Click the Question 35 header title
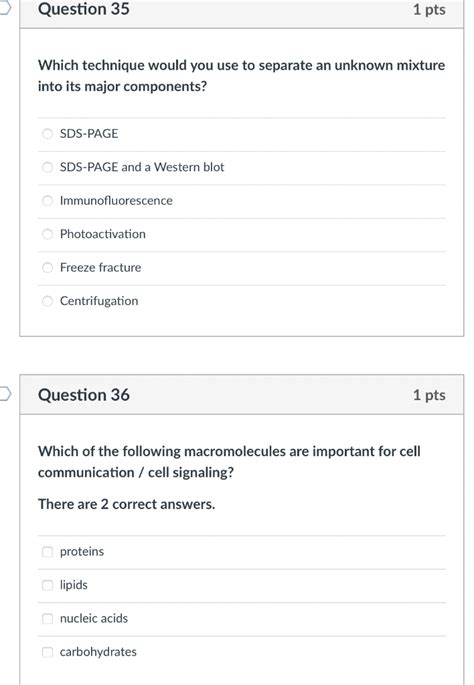The image size is (474, 685). pyautogui.click(x=84, y=9)
